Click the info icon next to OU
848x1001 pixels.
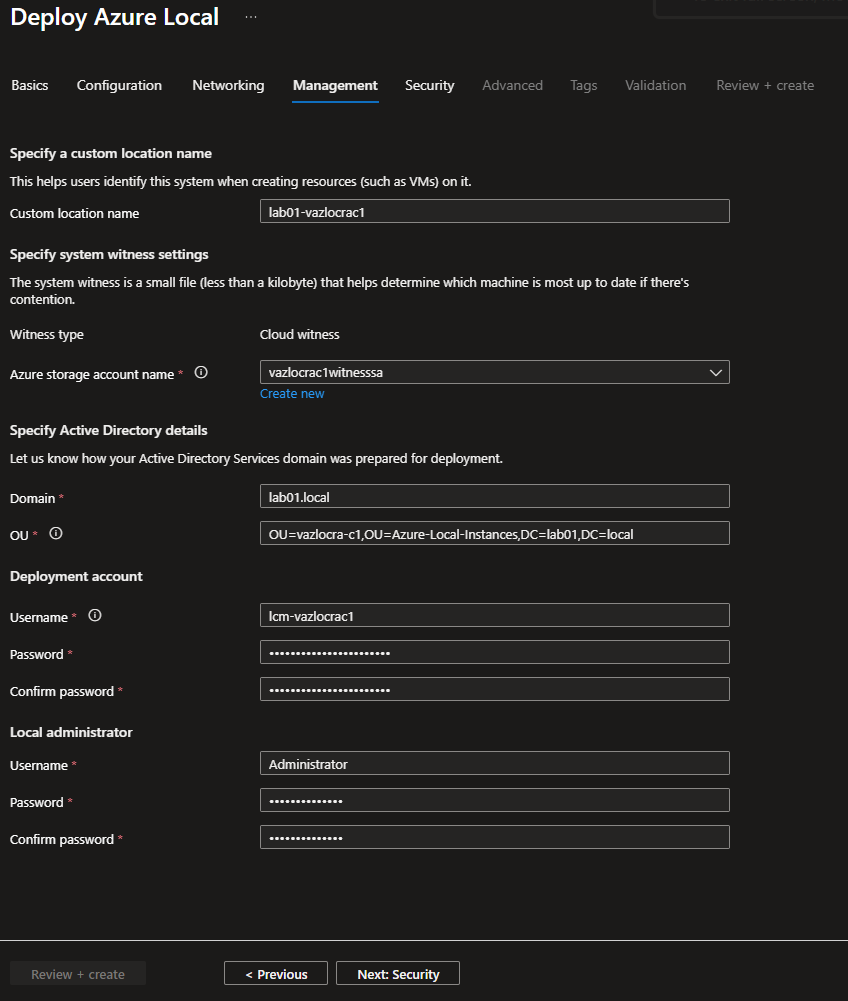tap(56, 534)
